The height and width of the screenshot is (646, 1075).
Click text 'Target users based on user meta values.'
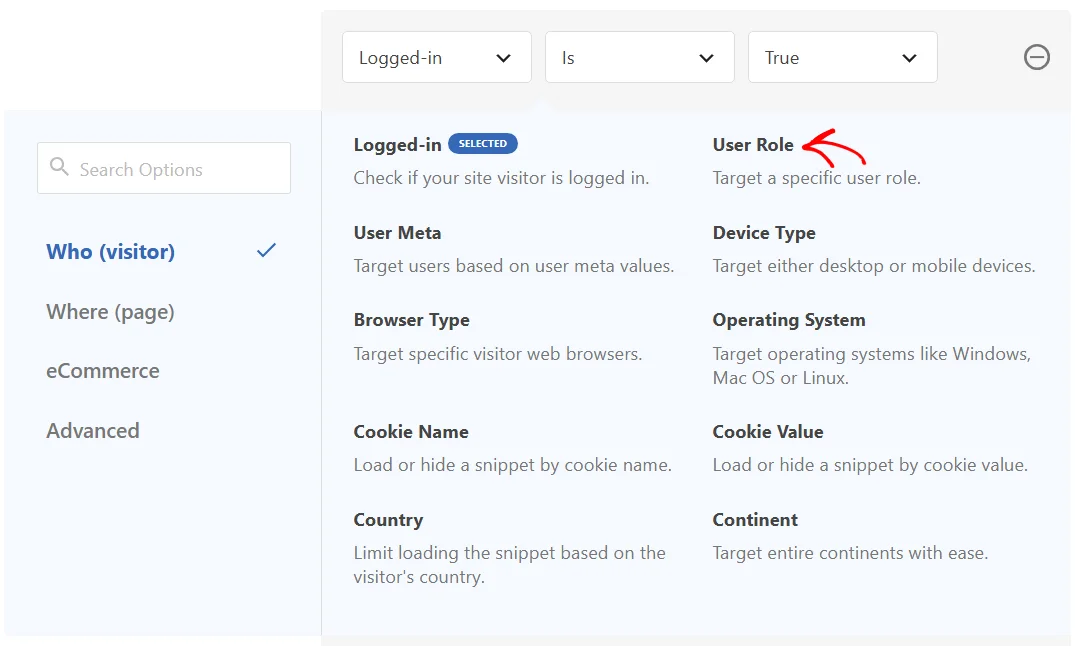[x=514, y=266]
